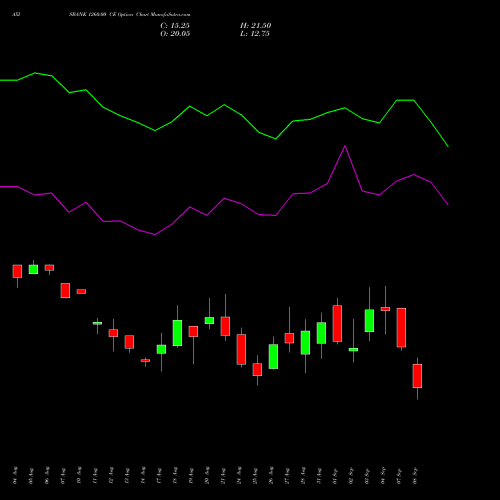Click the close value C: 15.25
500x500 pixels.
175,26
